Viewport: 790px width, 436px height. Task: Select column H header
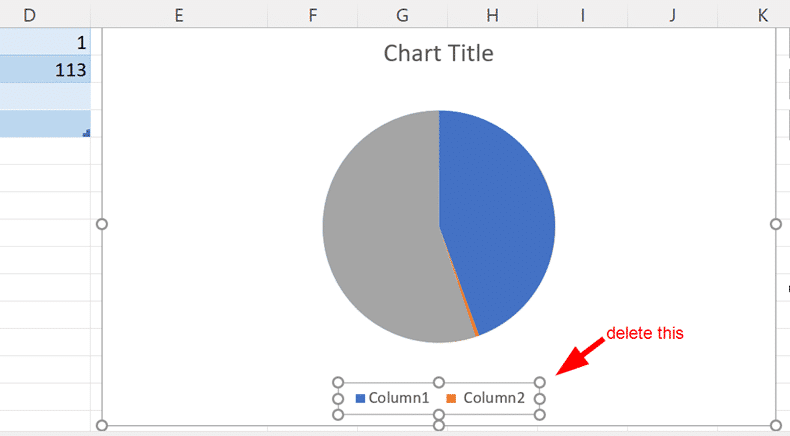coord(492,15)
